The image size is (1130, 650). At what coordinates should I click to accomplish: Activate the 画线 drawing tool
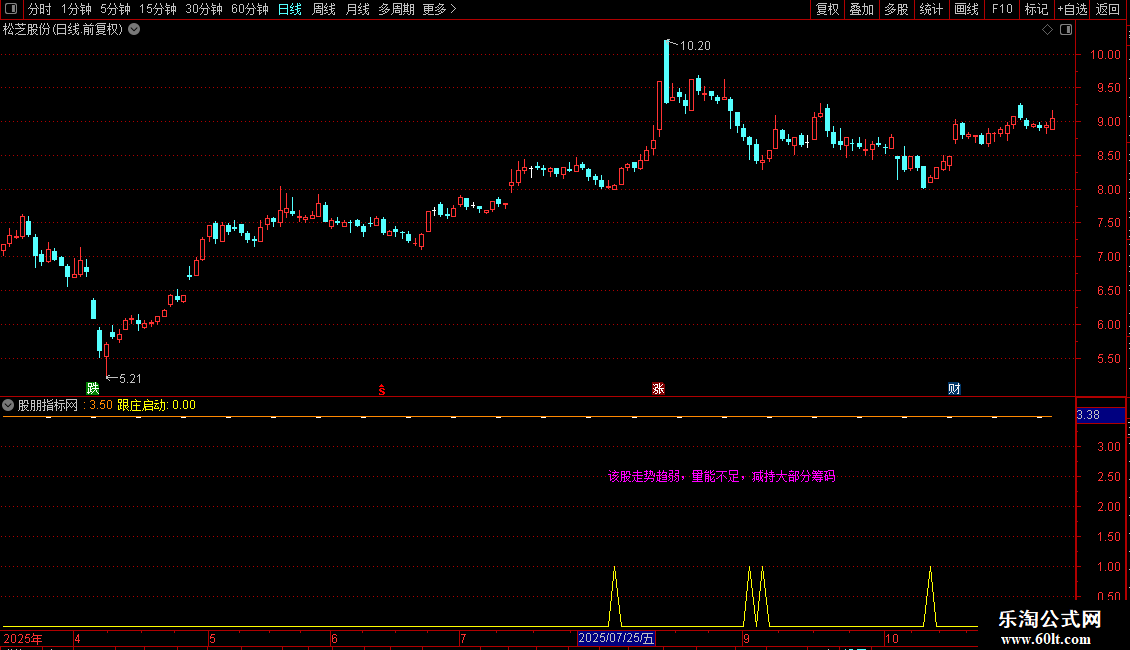click(966, 9)
